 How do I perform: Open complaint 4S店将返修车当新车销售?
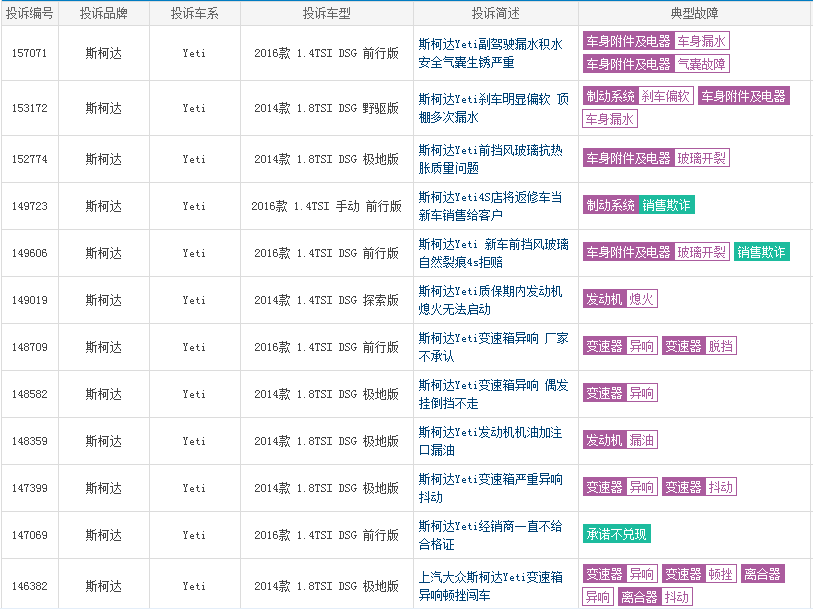tap(490, 206)
